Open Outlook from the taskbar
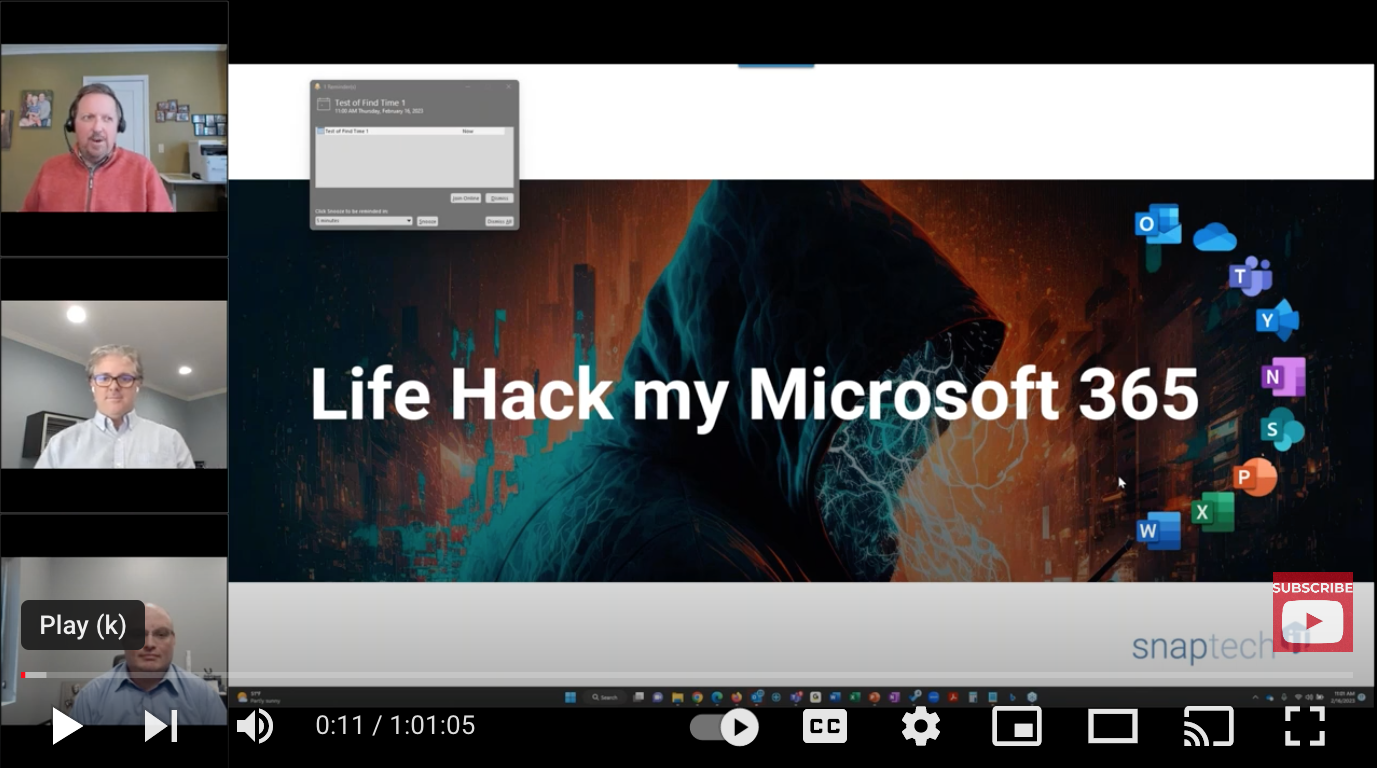Viewport: 1378px width, 768px height. (756, 697)
